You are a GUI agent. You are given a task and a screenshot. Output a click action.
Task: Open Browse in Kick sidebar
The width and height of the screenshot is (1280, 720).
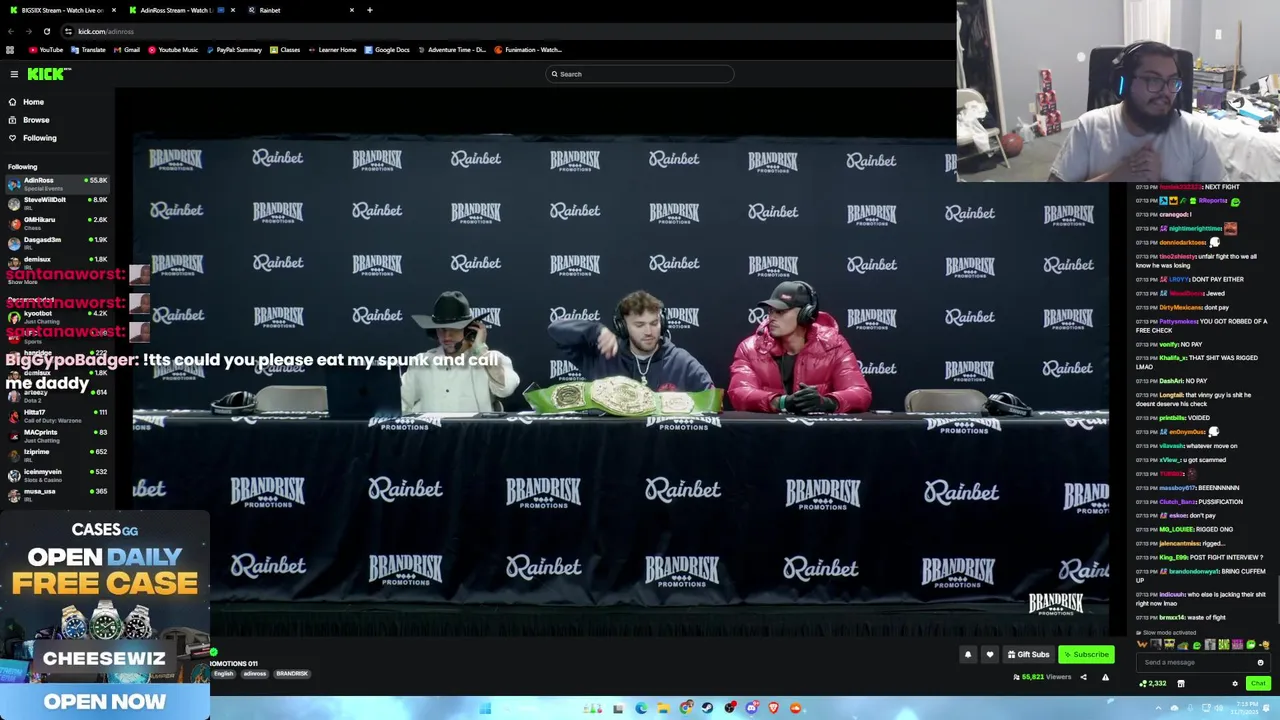28,120
